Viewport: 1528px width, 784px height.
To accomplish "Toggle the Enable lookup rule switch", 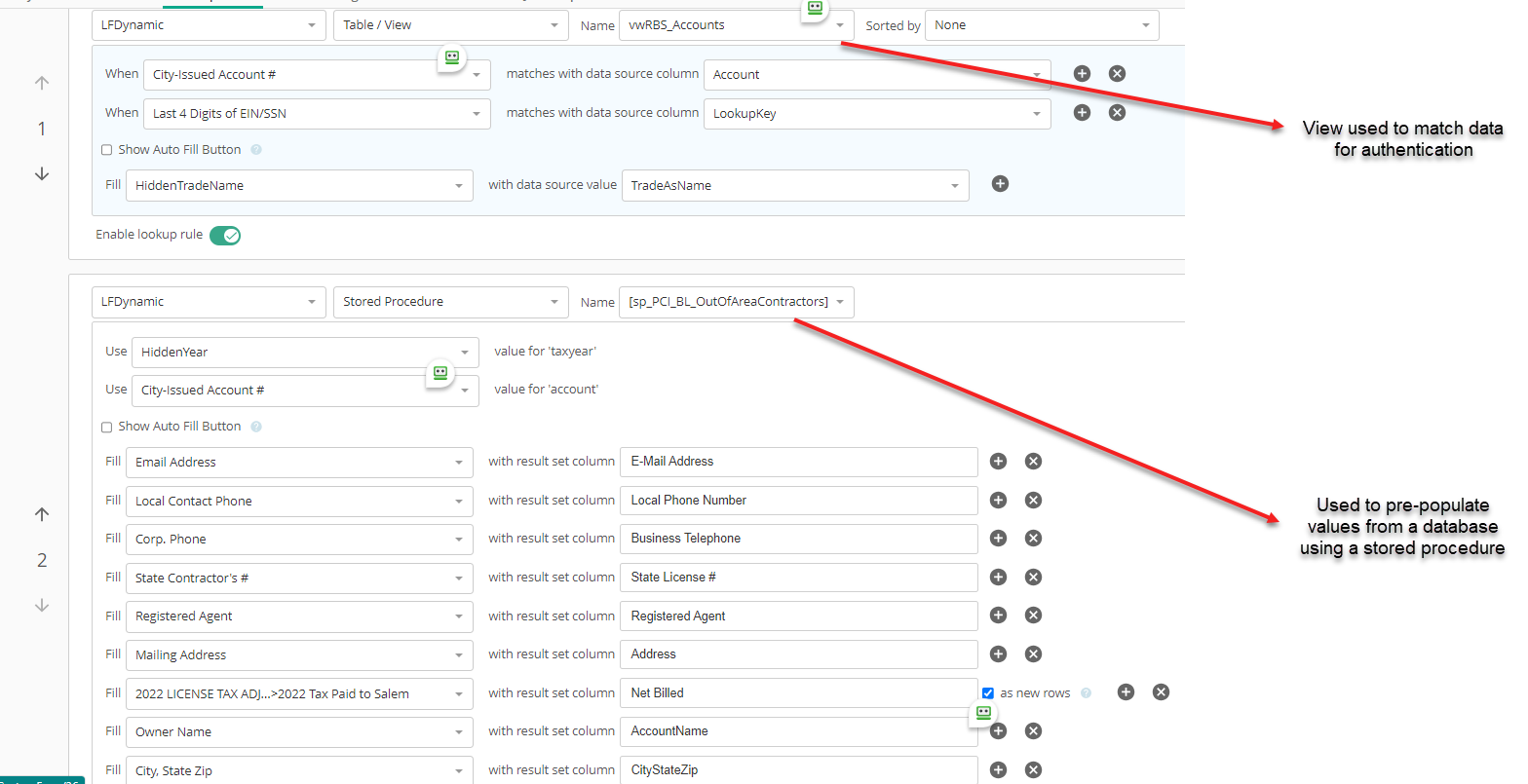I will [x=225, y=236].
